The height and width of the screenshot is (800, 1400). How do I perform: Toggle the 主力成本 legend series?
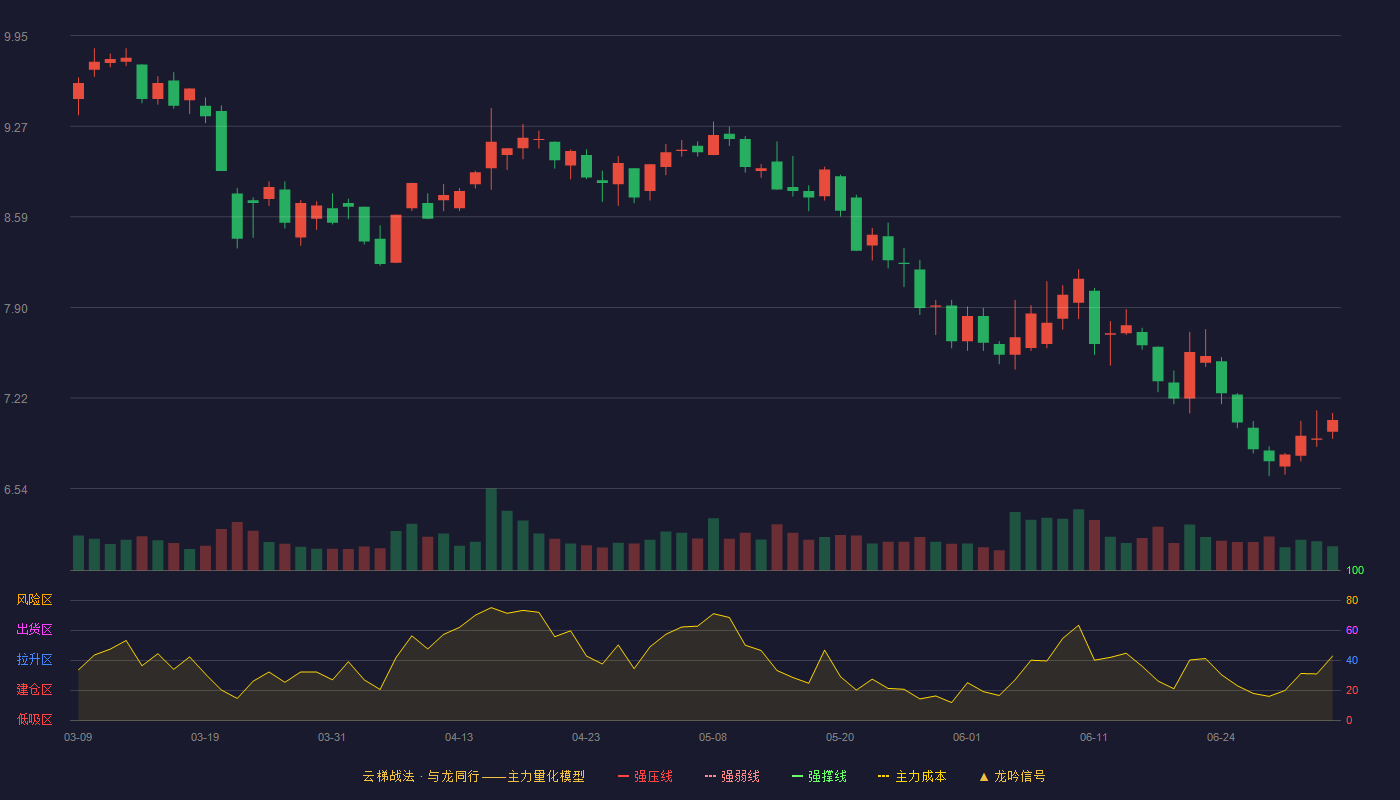[x=912, y=776]
